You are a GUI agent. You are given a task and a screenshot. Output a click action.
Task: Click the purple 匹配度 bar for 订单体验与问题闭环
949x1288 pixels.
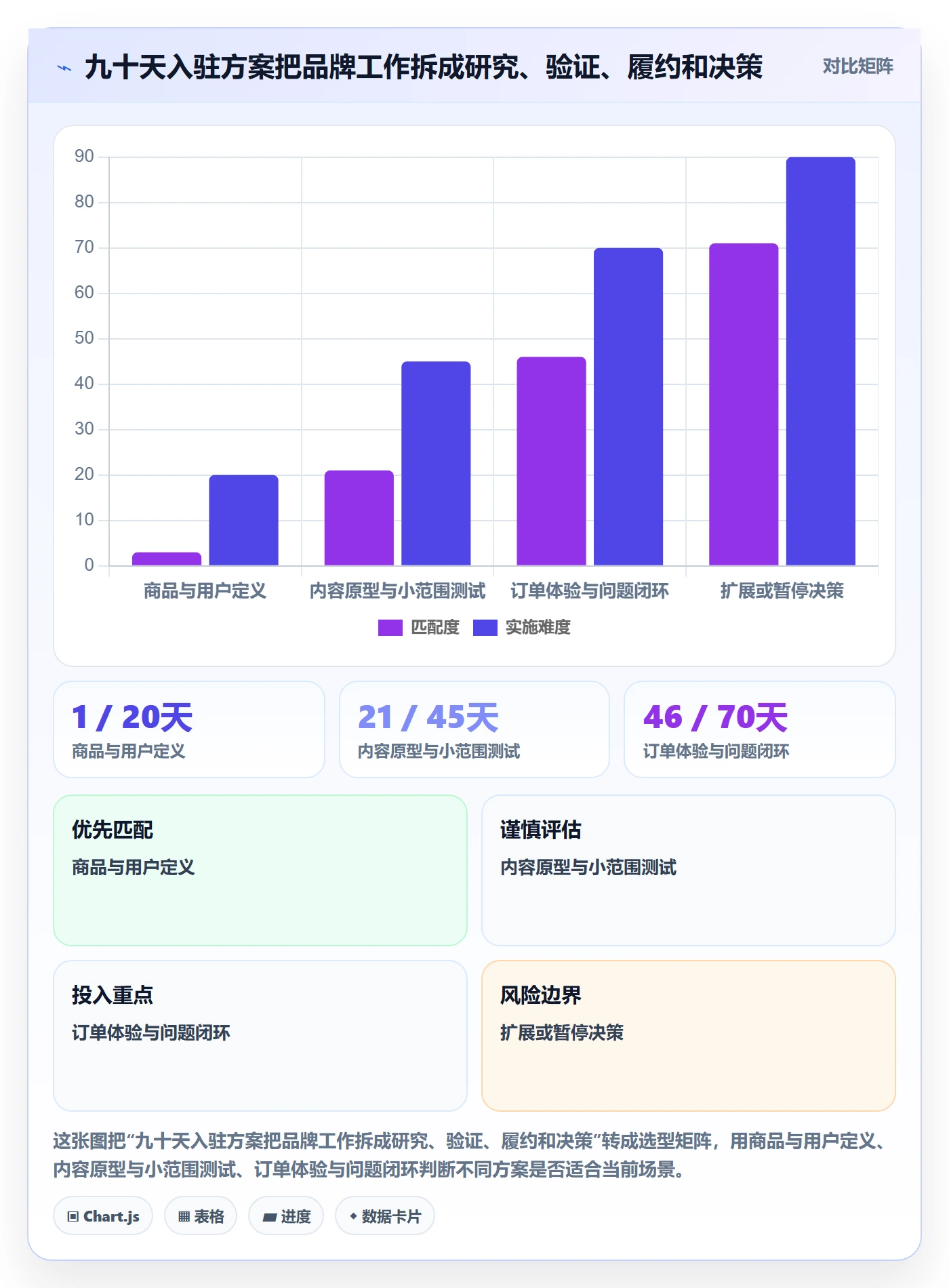[x=551, y=461]
